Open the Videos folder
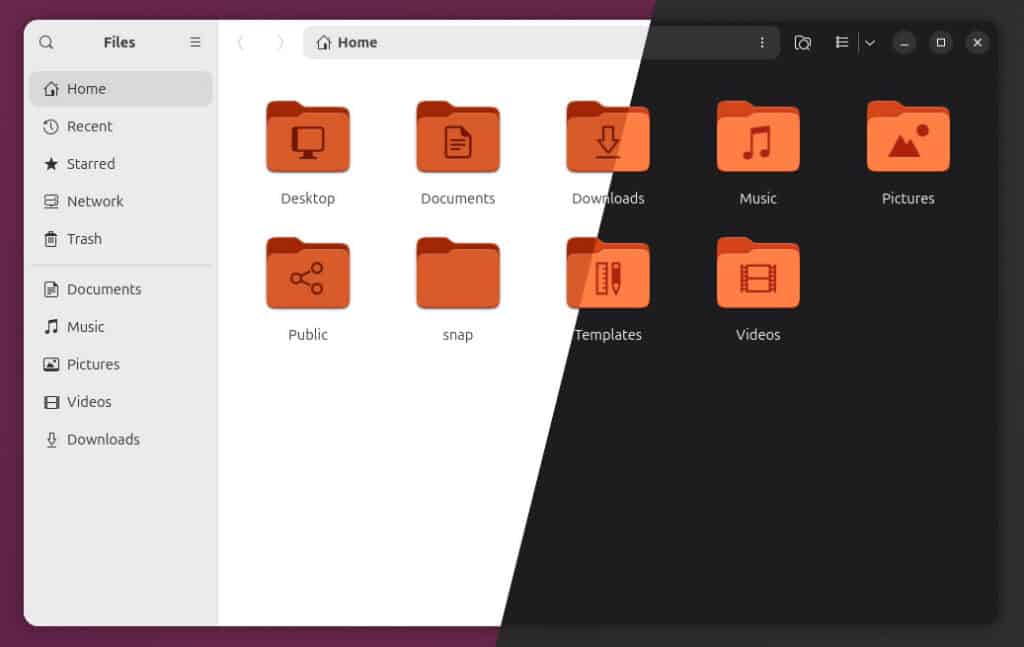The width and height of the screenshot is (1024, 647). [x=757, y=285]
